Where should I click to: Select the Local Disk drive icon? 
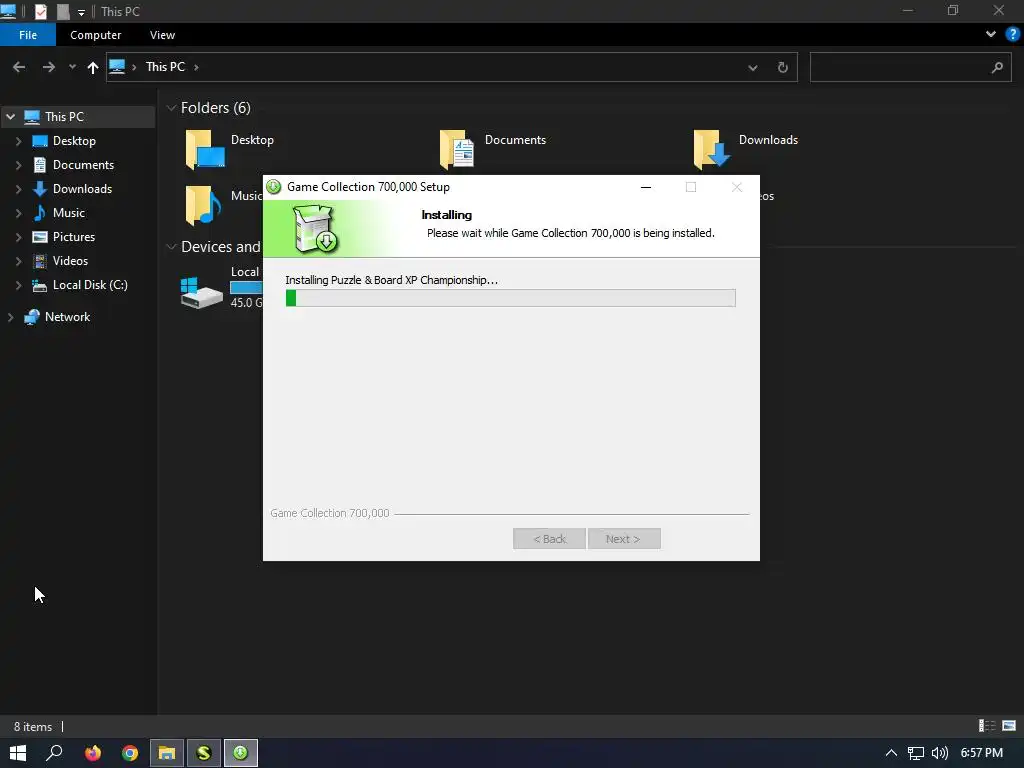[201, 293]
